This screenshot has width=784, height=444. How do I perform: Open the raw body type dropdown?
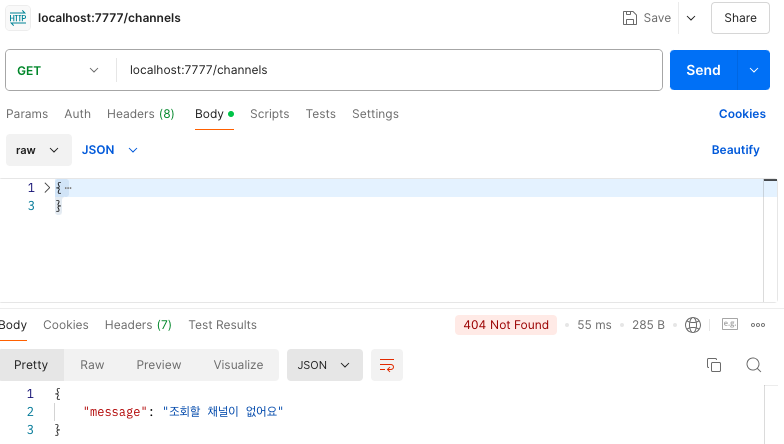pos(38,150)
